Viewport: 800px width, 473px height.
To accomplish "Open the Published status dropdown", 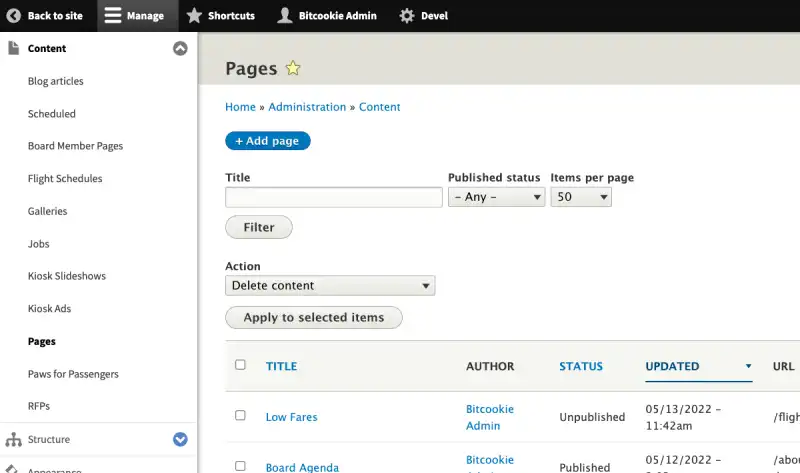I will 496,197.
